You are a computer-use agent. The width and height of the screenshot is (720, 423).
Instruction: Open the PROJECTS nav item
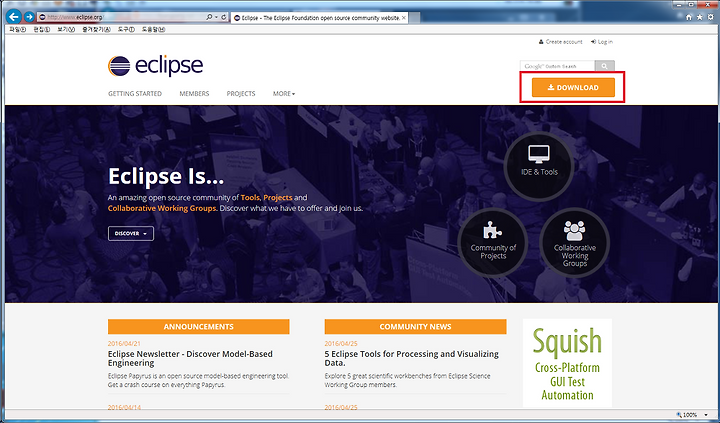pos(241,93)
